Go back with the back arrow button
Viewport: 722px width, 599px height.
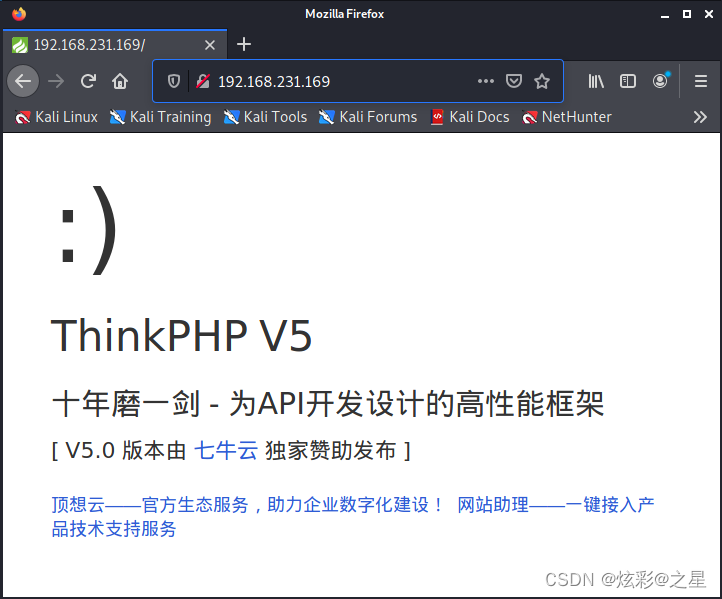click(x=23, y=81)
